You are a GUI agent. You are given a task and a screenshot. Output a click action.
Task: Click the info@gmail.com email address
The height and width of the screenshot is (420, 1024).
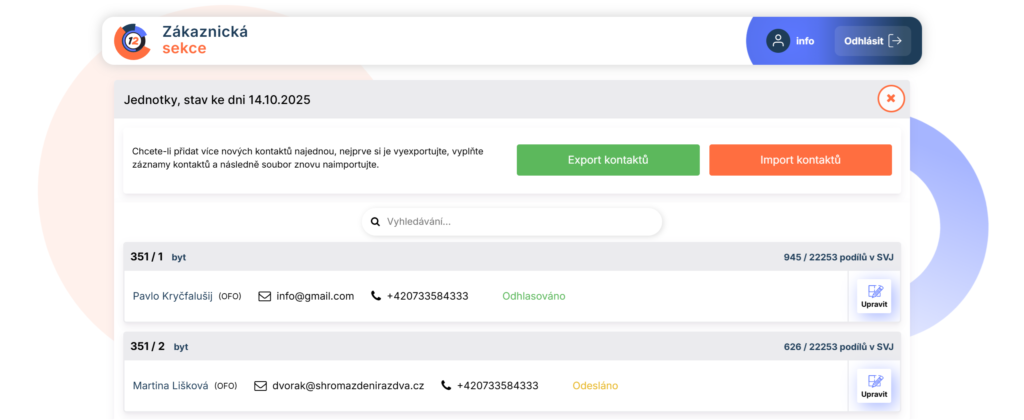[x=315, y=296]
